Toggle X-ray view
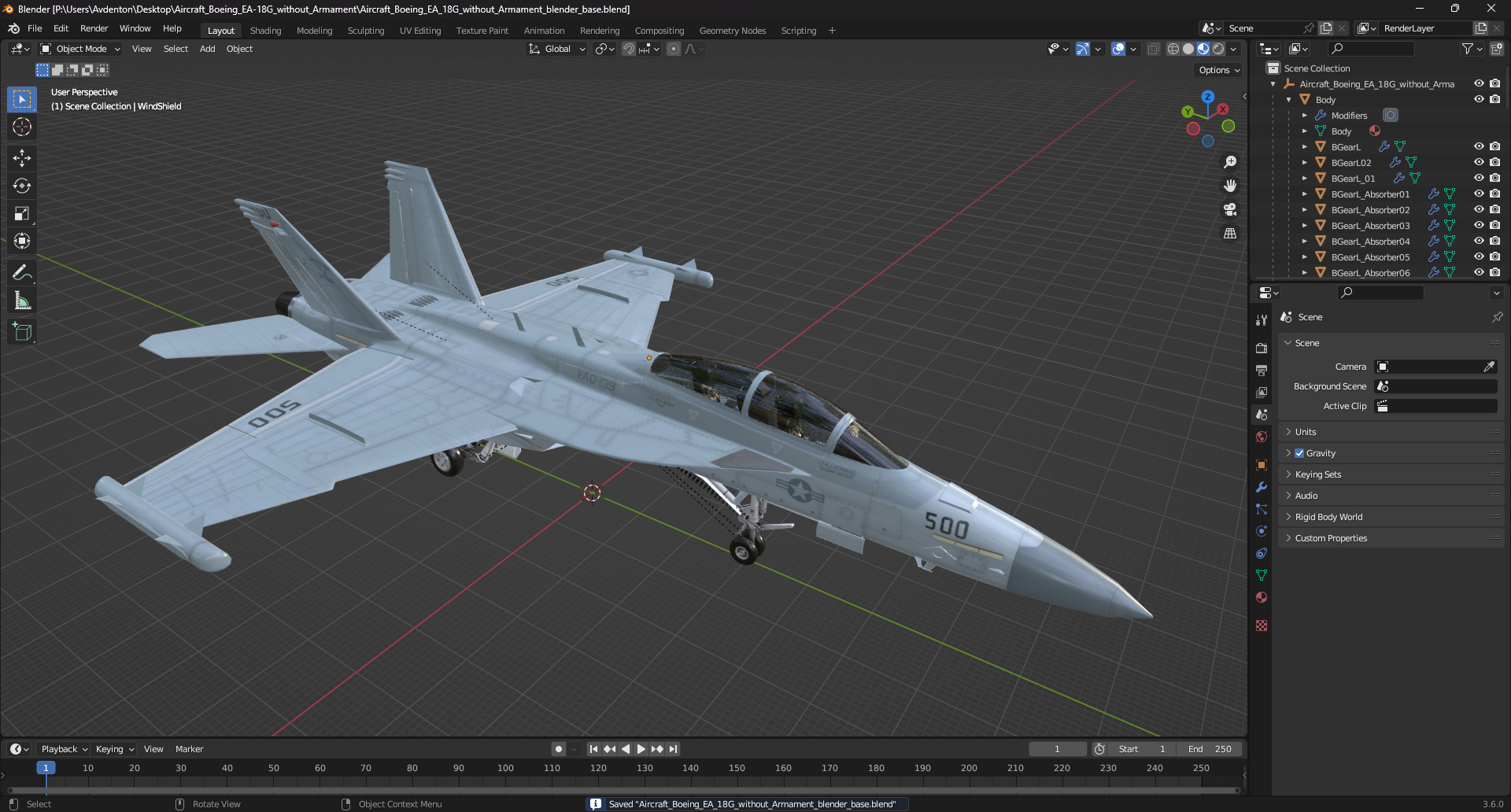Viewport: 1511px width, 812px height. coord(1154,49)
